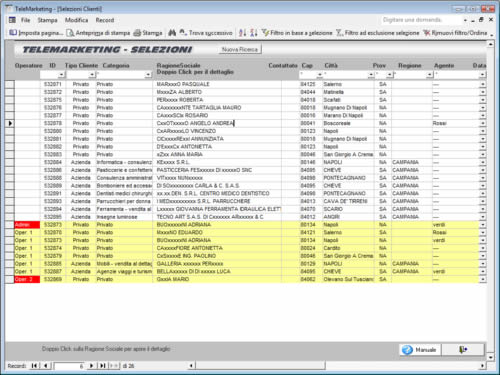Expand the Regione filter dropdown
This screenshot has width=500, height=375.
click(x=429, y=75)
